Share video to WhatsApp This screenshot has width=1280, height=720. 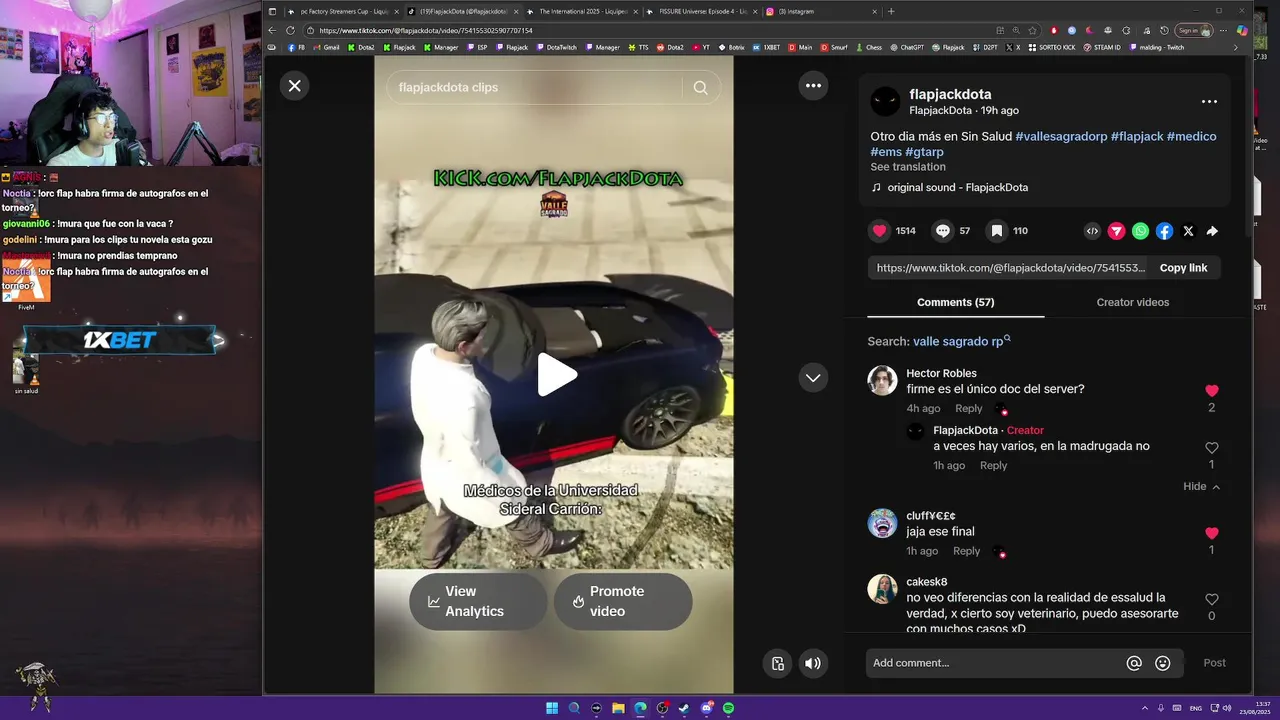pyautogui.click(x=1140, y=231)
